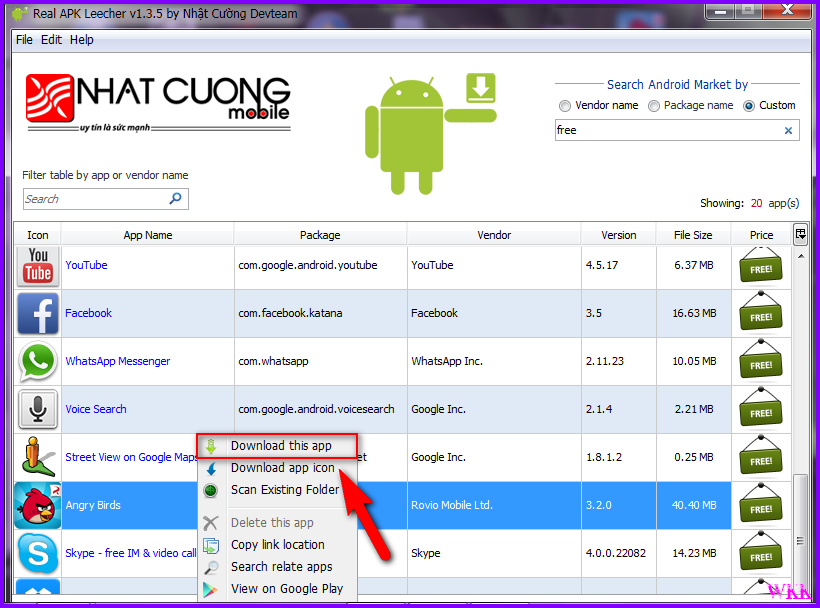Choose Search relate apps menu entry
Image resolution: width=820 pixels, height=608 pixels.
coord(277,567)
